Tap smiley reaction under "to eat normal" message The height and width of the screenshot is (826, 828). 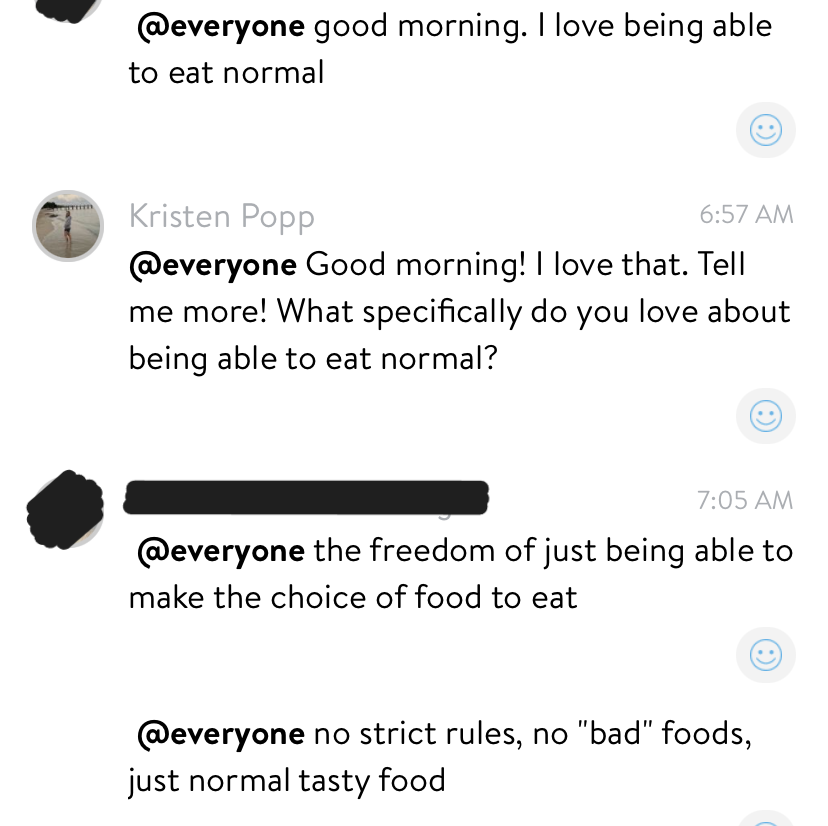pyautogui.click(x=765, y=130)
